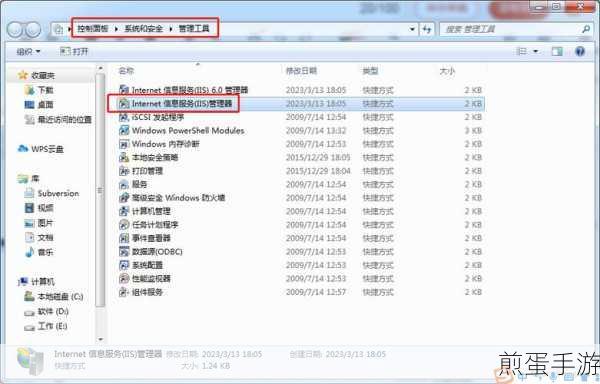Navigate to 系统和安全 in breadcrumb
This screenshot has height=384, width=600.
click(143, 29)
